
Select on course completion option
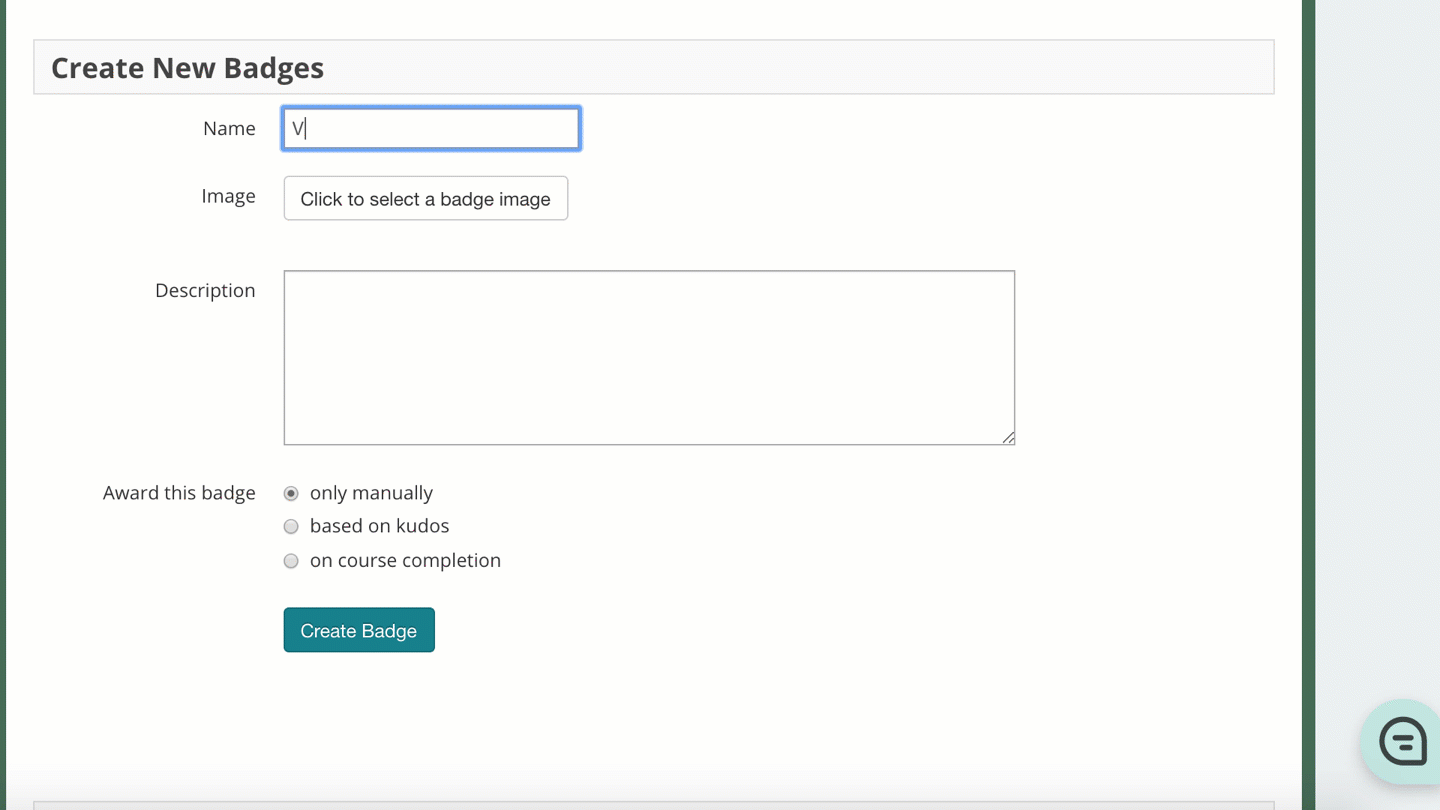pos(291,561)
